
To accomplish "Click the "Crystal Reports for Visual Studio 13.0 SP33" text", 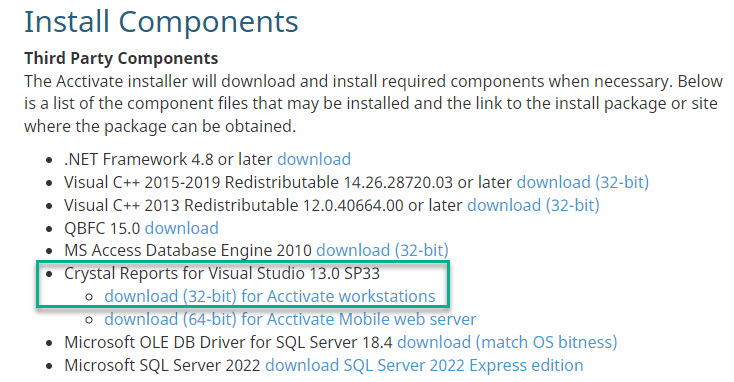I will [x=222, y=273].
